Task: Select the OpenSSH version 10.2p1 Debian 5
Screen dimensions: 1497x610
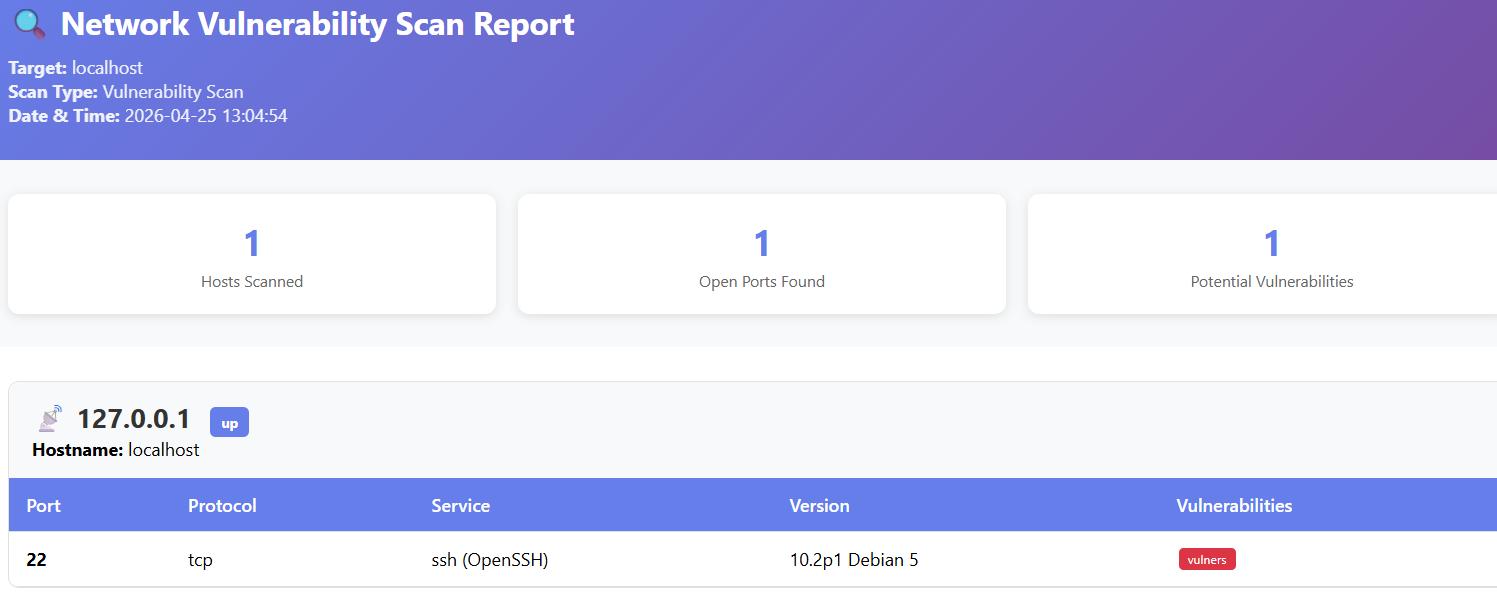Action: pyautogui.click(x=851, y=560)
